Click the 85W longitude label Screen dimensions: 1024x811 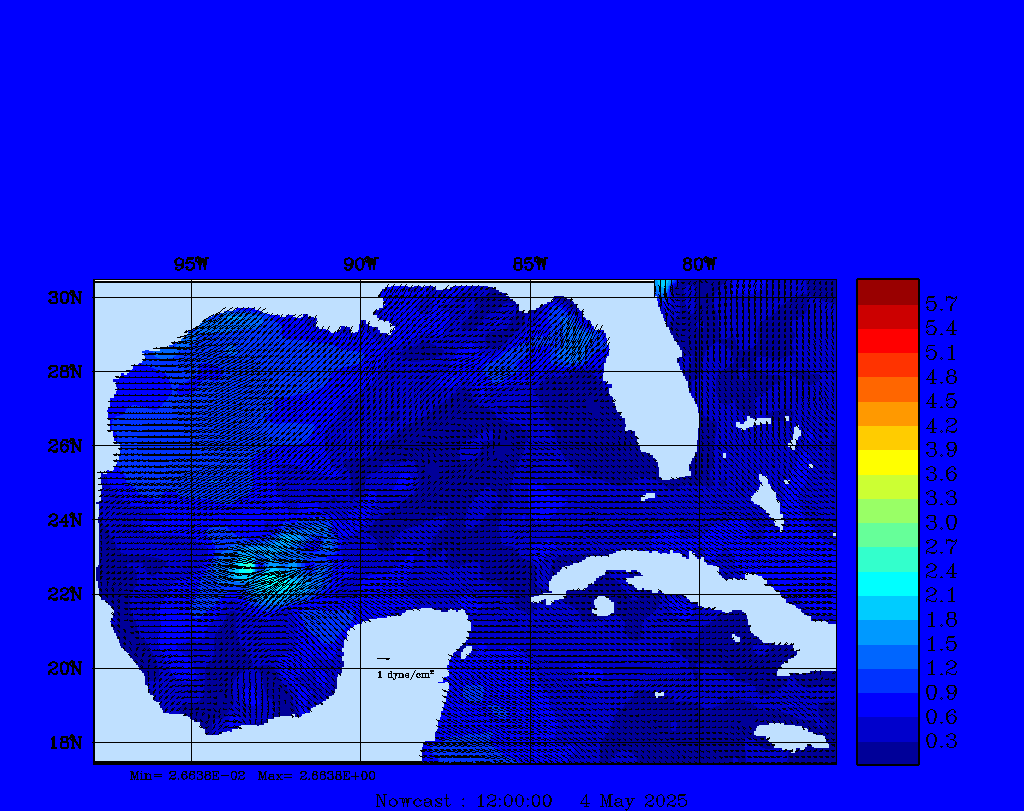point(530,264)
